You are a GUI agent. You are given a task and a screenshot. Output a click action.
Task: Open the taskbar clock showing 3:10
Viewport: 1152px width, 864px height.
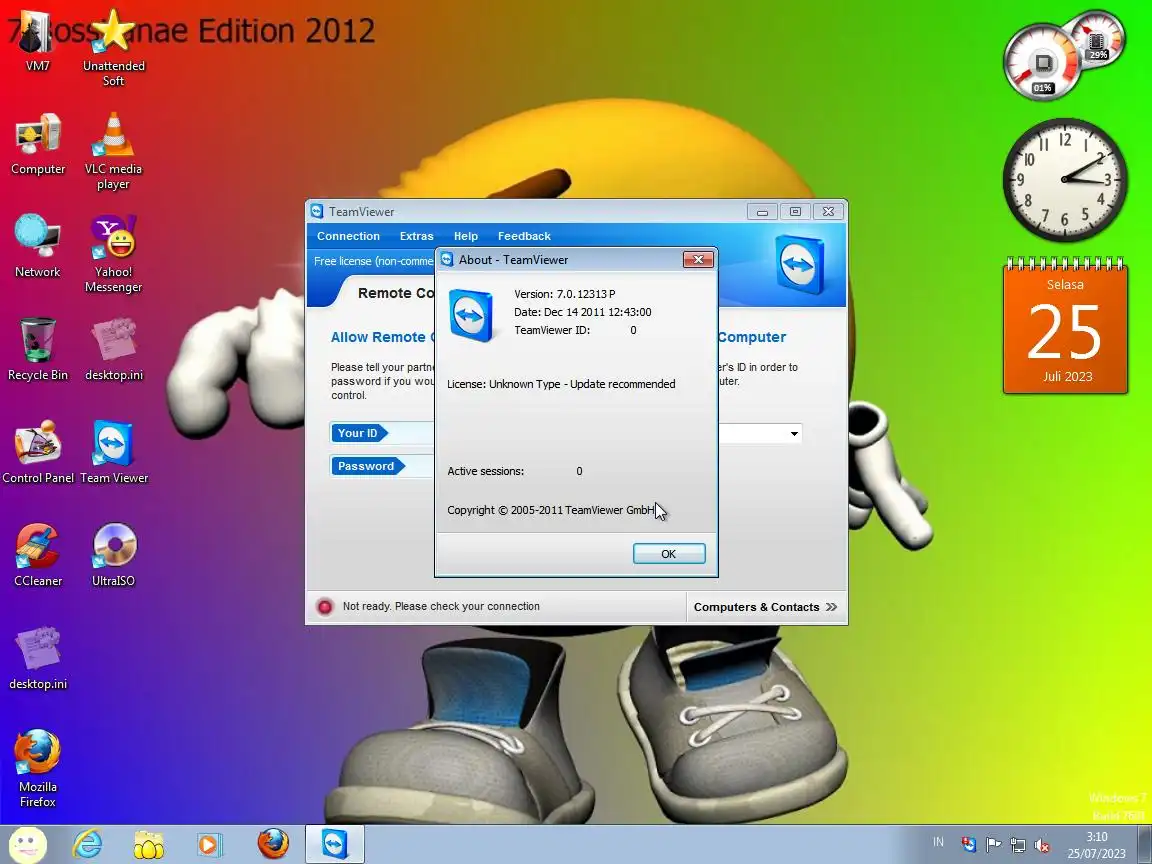(x=1096, y=845)
